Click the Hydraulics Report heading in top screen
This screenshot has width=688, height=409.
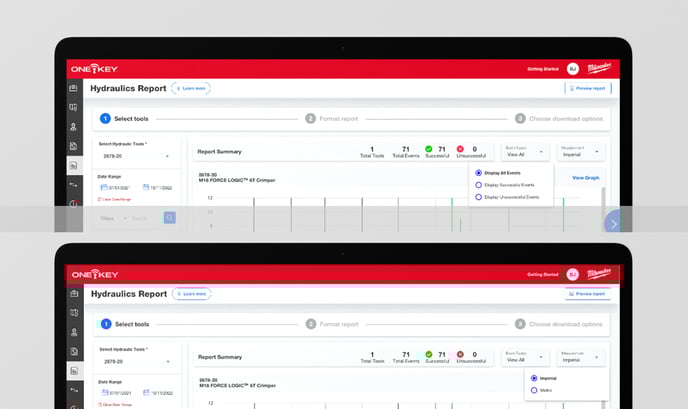pos(128,88)
